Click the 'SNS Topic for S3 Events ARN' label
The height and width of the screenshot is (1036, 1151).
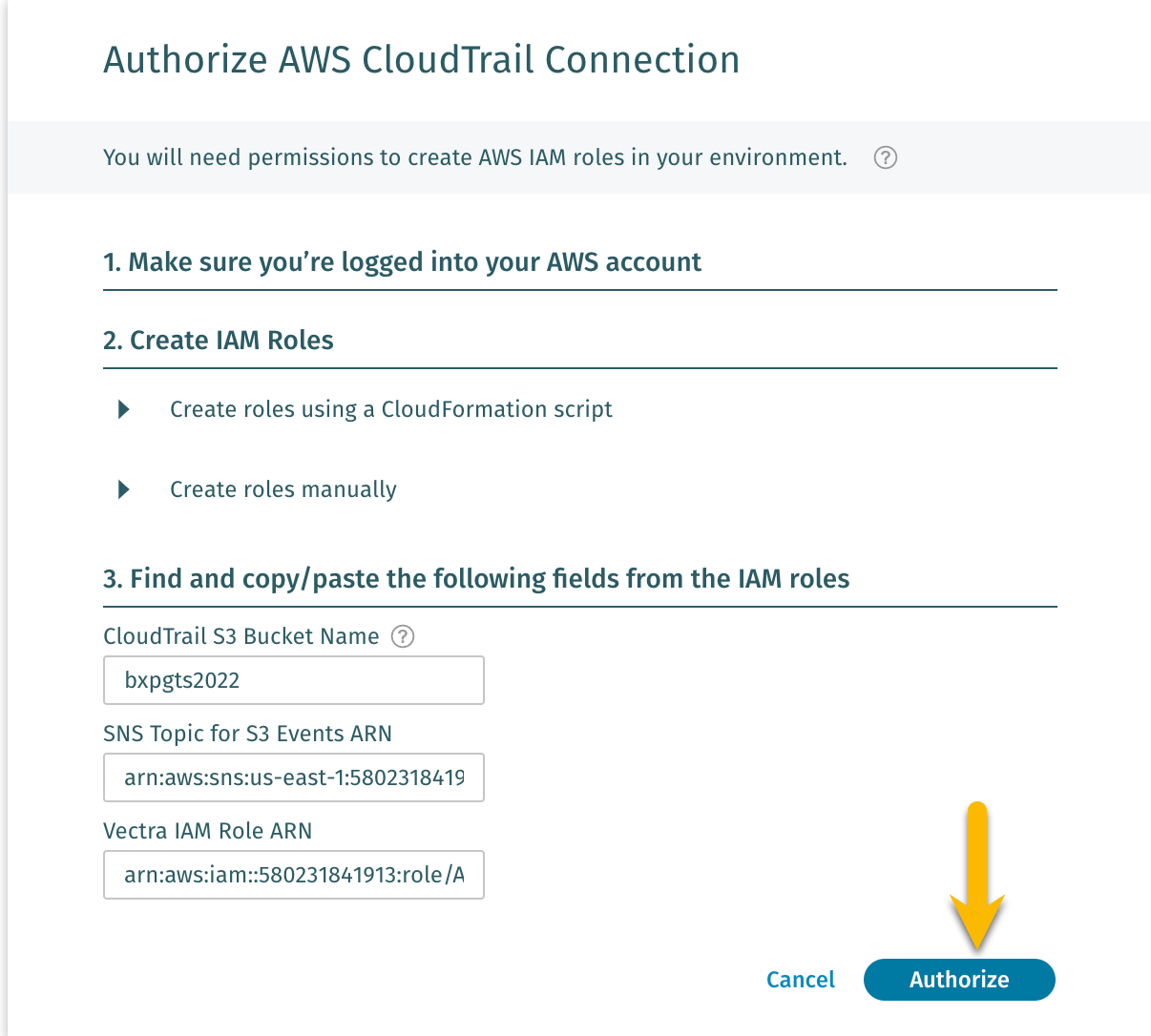[247, 734]
